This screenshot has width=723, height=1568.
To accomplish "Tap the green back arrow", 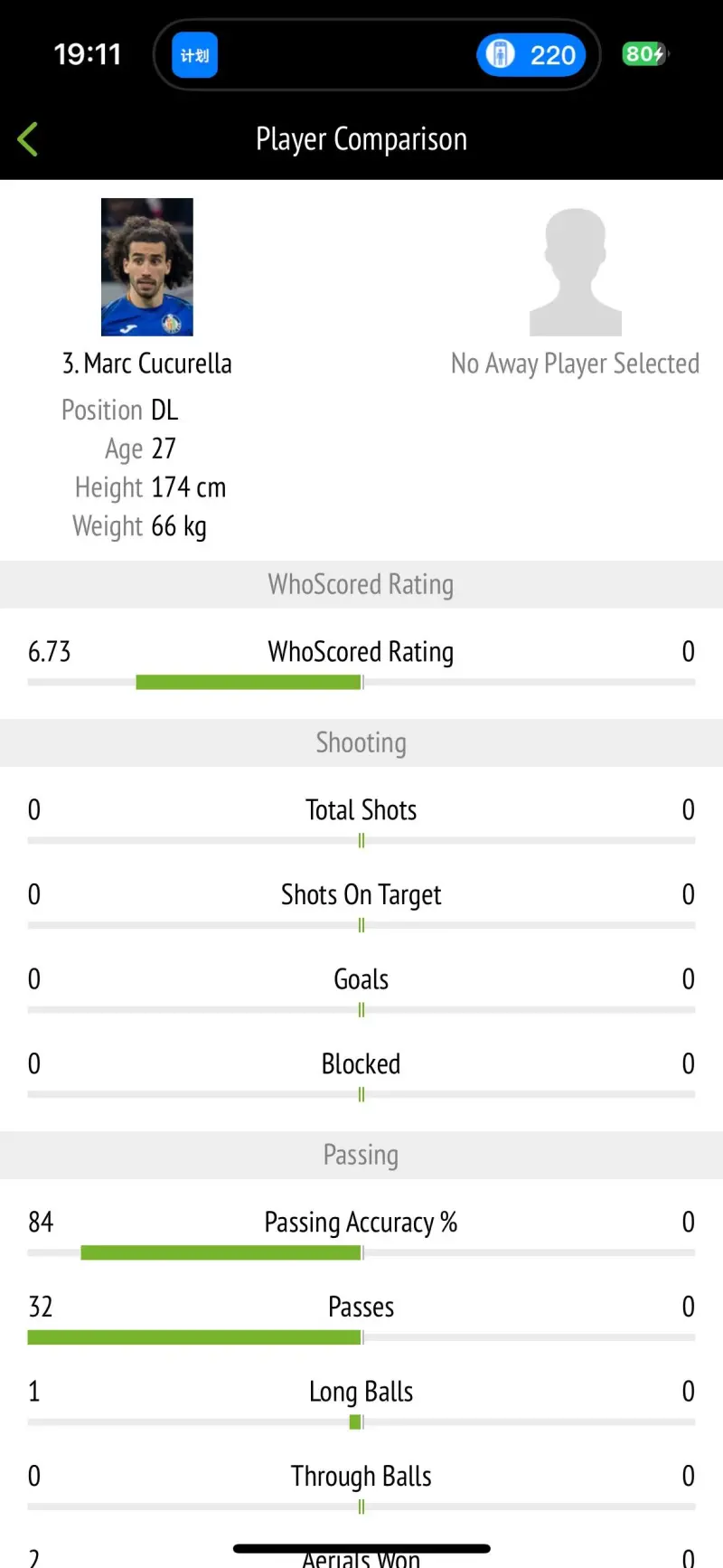I will click(28, 139).
